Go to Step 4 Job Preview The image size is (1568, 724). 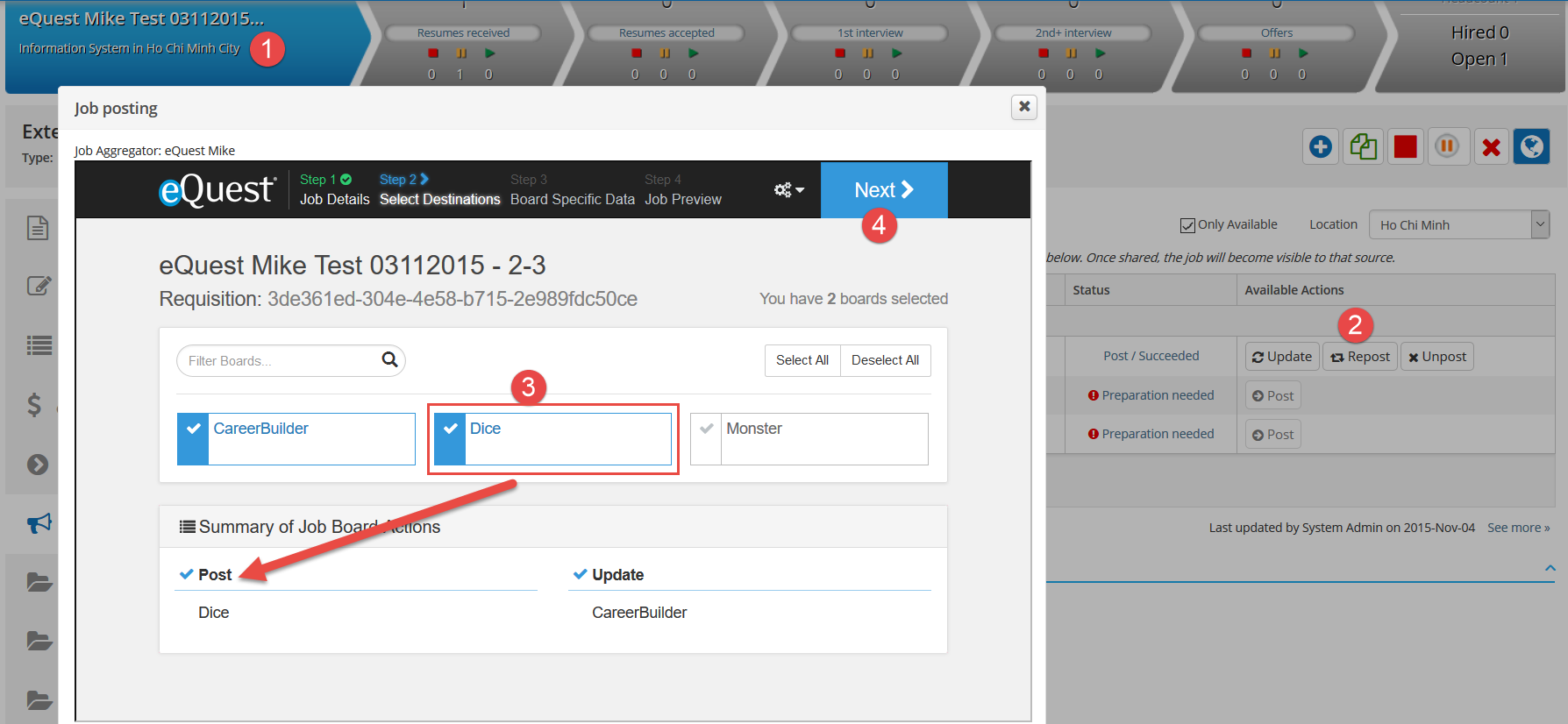[683, 189]
